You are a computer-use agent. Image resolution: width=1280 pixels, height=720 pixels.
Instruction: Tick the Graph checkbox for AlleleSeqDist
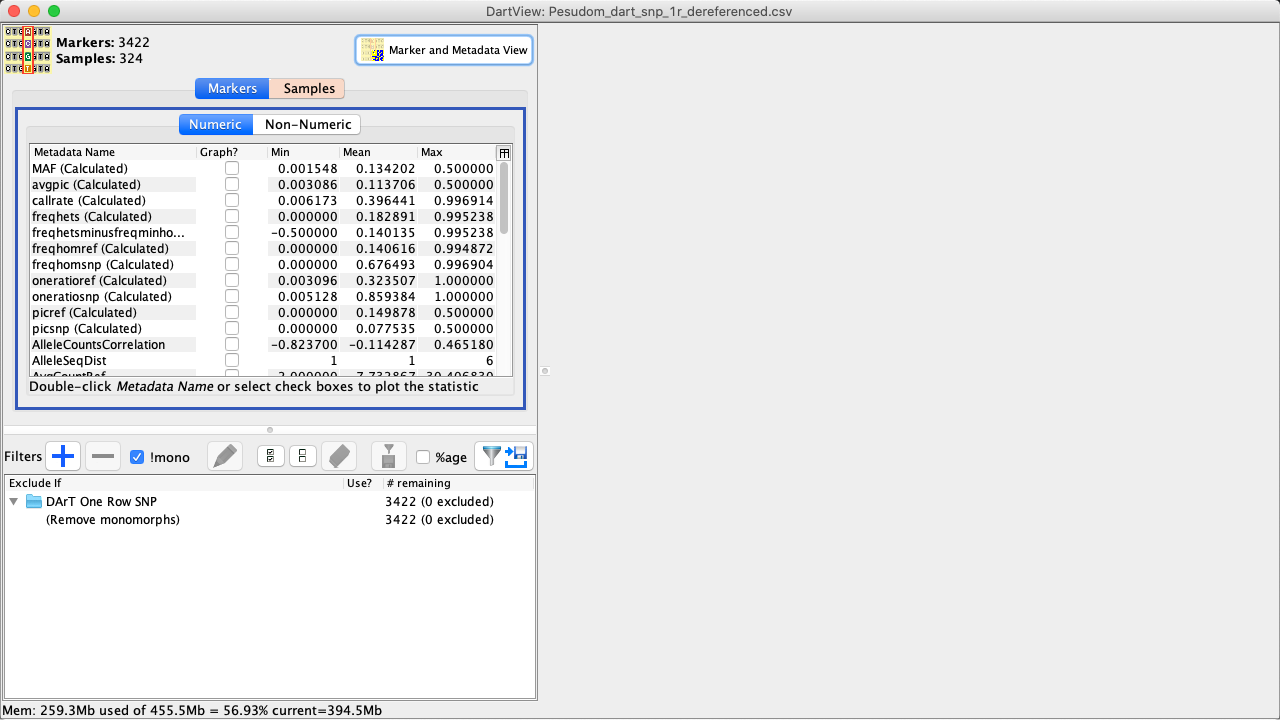[232, 360]
